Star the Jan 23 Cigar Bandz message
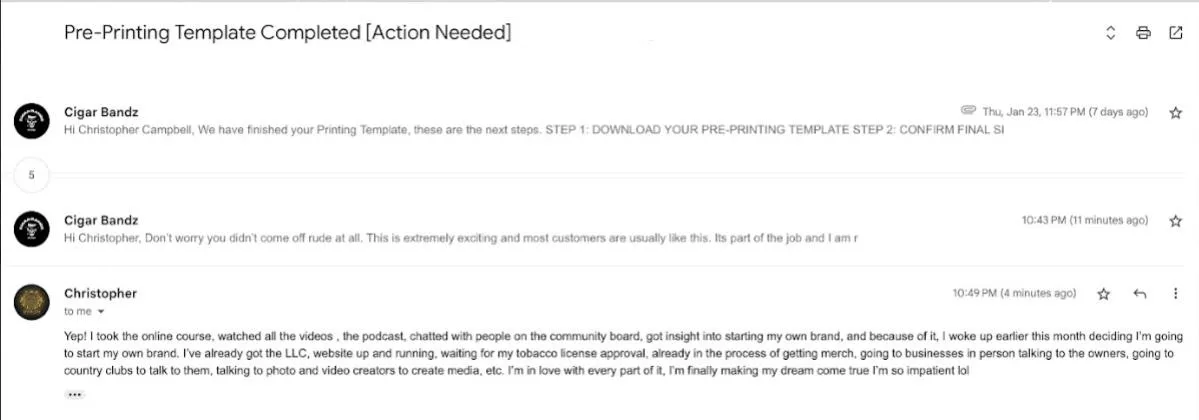Image resolution: width=1199 pixels, height=420 pixels. point(1176,112)
